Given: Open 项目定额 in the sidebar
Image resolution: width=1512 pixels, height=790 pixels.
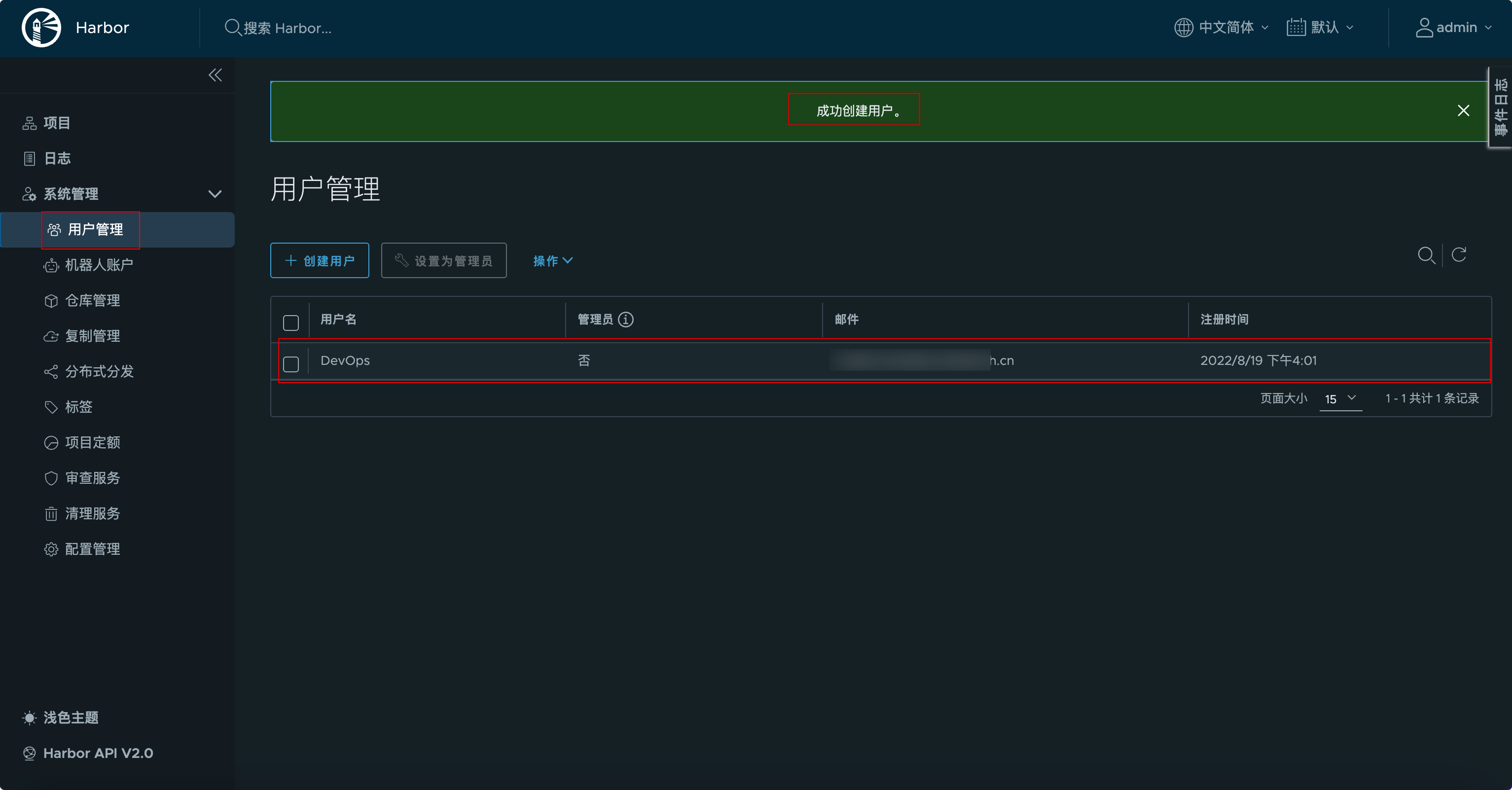Looking at the screenshot, I should coord(92,442).
